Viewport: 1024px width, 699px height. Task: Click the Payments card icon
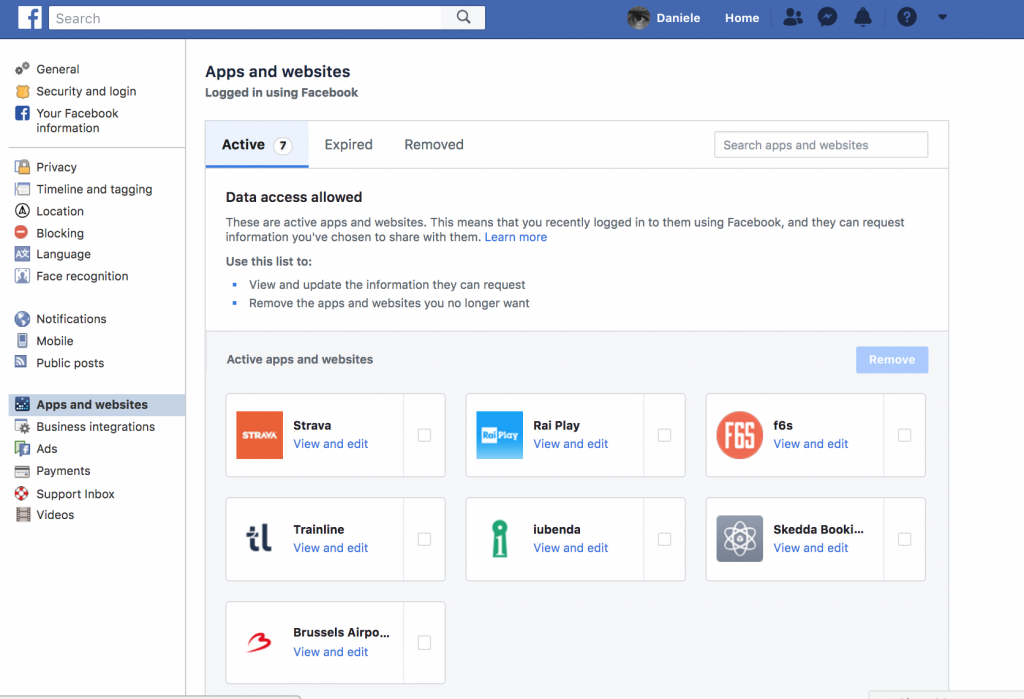(22, 471)
